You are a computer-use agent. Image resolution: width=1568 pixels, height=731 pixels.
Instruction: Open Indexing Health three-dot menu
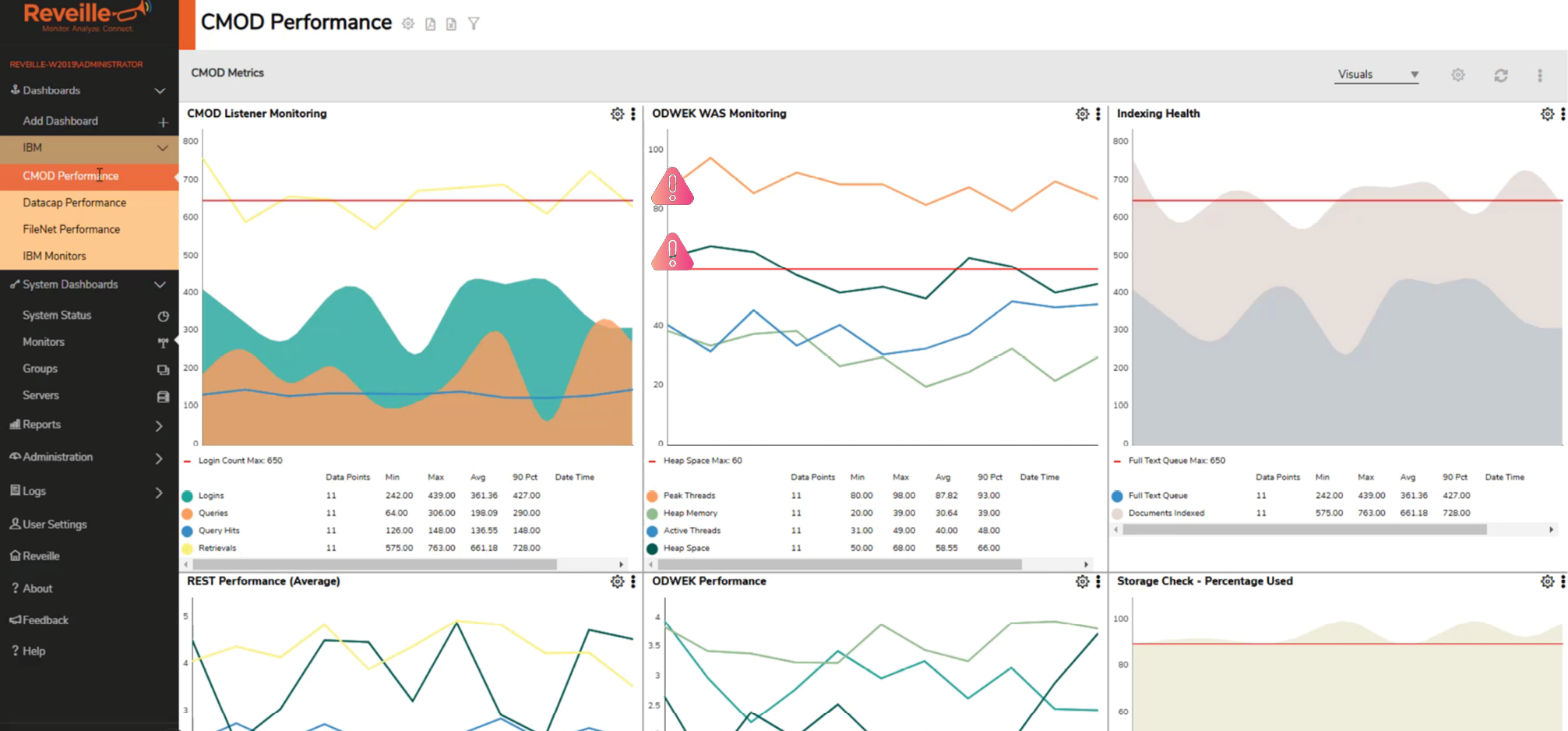(x=1563, y=114)
